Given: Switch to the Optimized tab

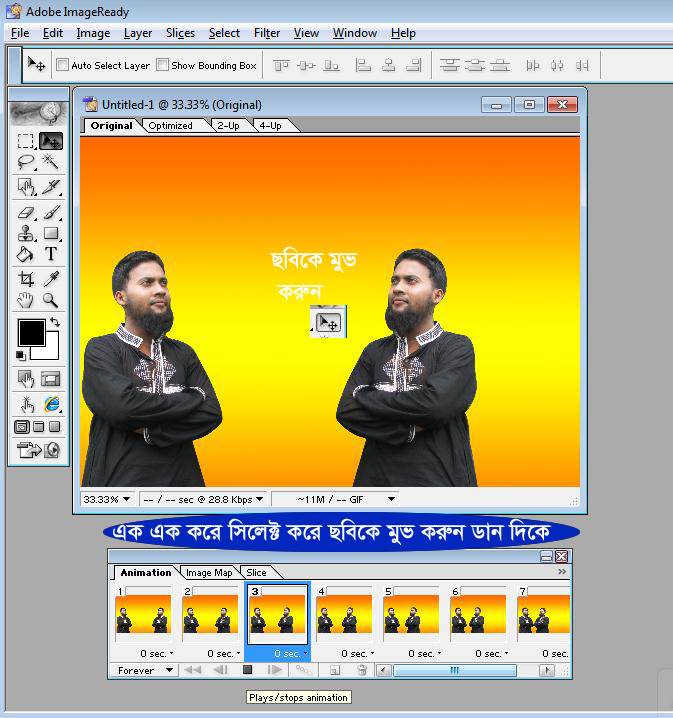Looking at the screenshot, I should 170,125.
